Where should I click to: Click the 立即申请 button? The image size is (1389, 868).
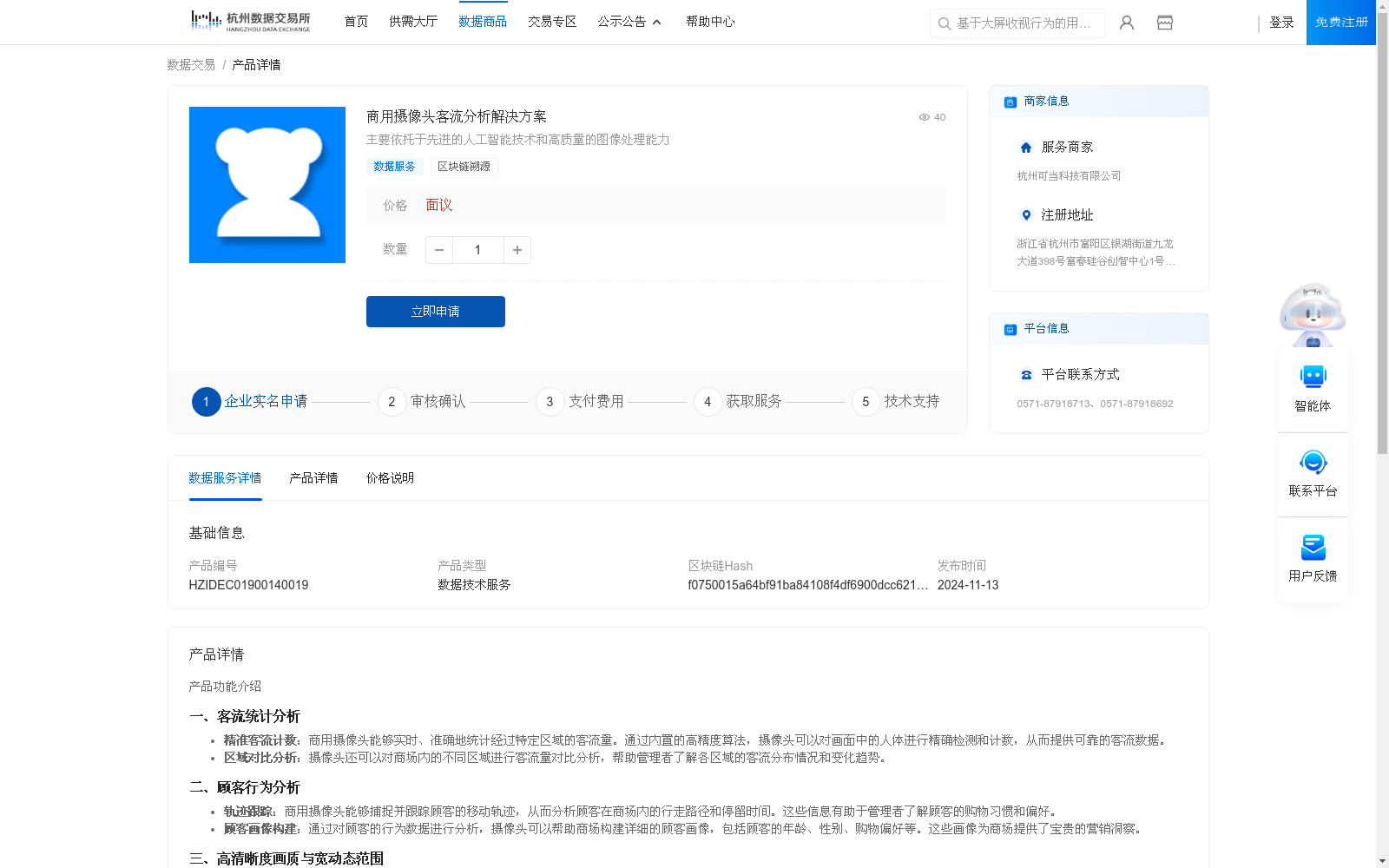(x=436, y=312)
